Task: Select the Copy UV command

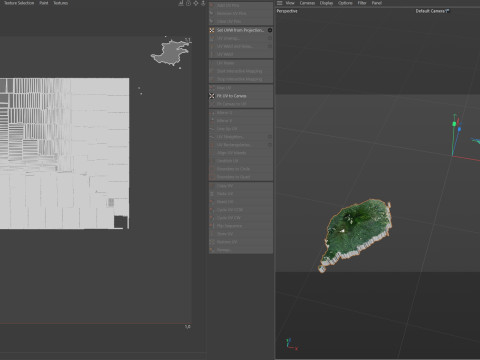Action: (241, 186)
